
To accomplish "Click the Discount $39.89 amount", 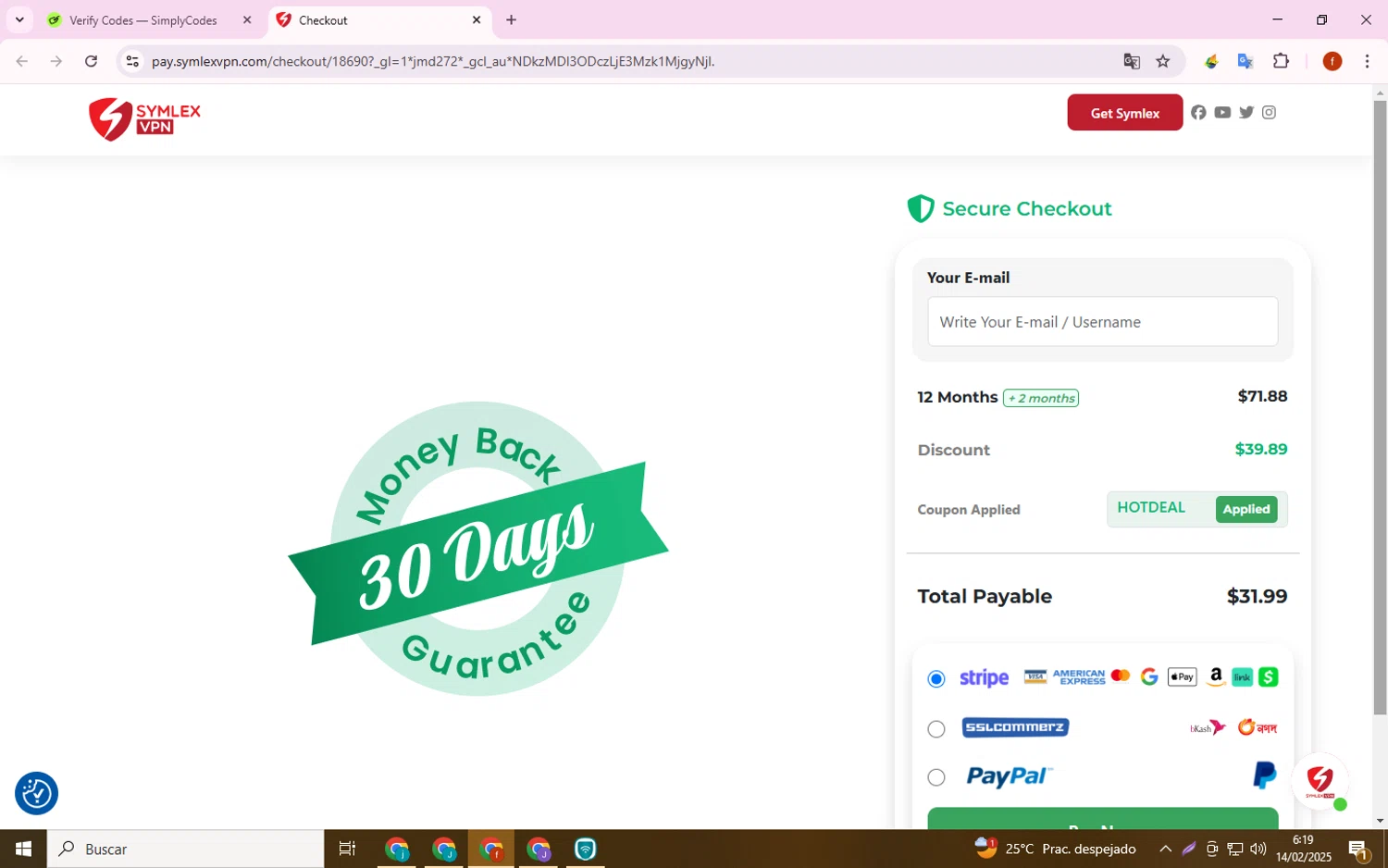I will point(1260,449).
